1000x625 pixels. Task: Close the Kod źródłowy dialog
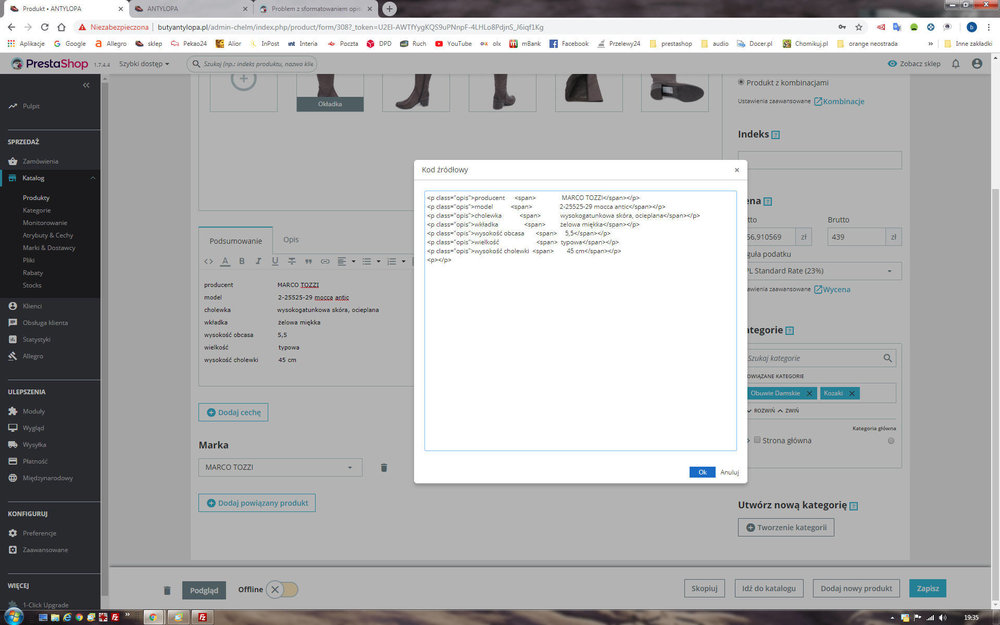[x=737, y=170]
